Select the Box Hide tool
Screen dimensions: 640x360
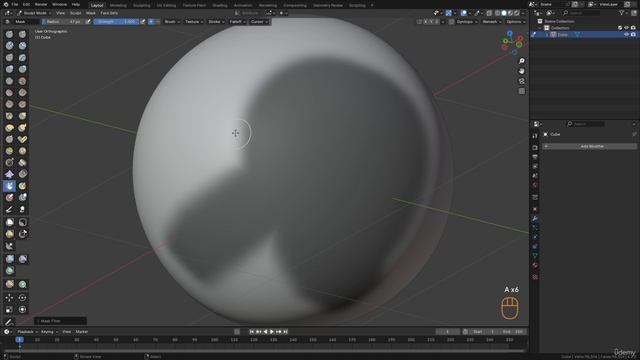pyautogui.click(x=22, y=222)
